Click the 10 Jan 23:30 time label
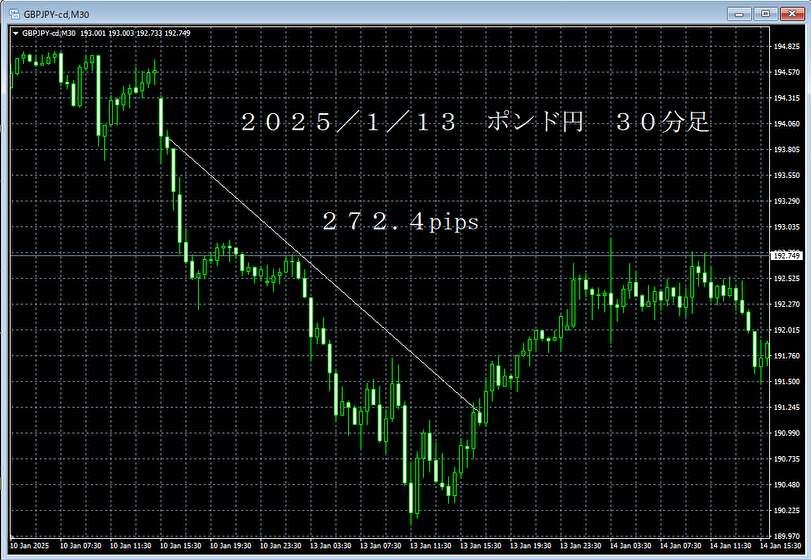This screenshot has width=811, height=560. coord(280,546)
